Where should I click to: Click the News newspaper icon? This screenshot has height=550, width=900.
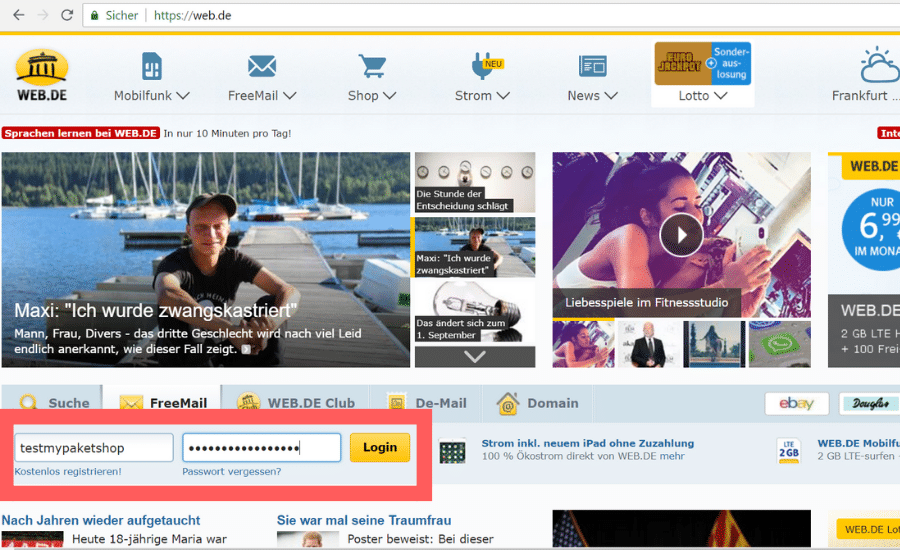point(592,66)
